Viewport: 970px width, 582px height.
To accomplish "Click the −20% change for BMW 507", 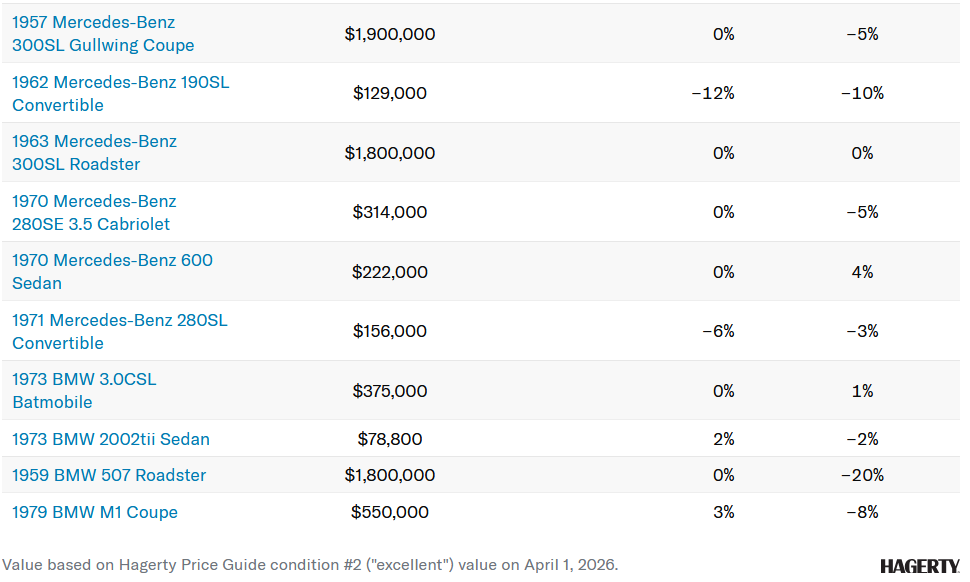I will pos(862,475).
